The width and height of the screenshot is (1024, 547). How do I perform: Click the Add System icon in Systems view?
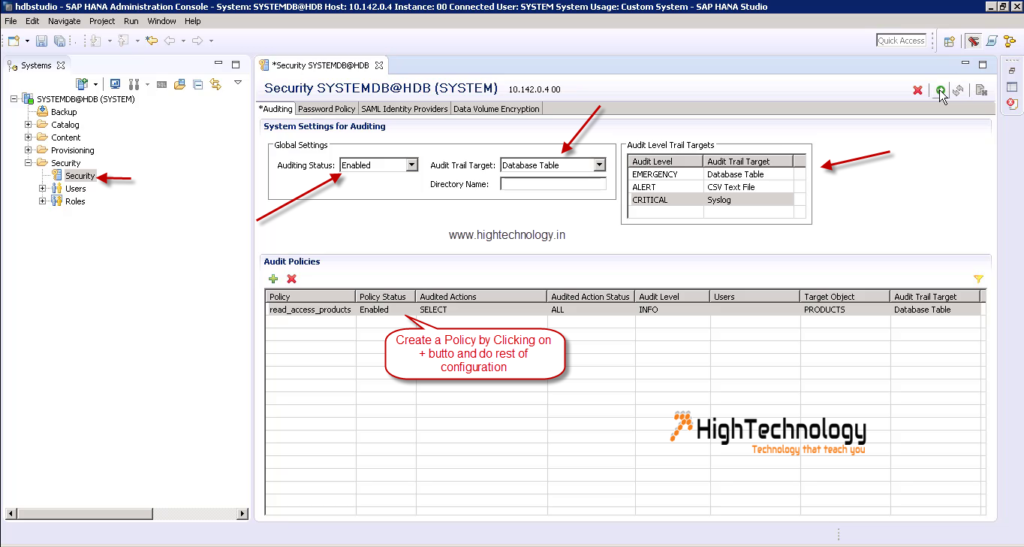(x=82, y=84)
